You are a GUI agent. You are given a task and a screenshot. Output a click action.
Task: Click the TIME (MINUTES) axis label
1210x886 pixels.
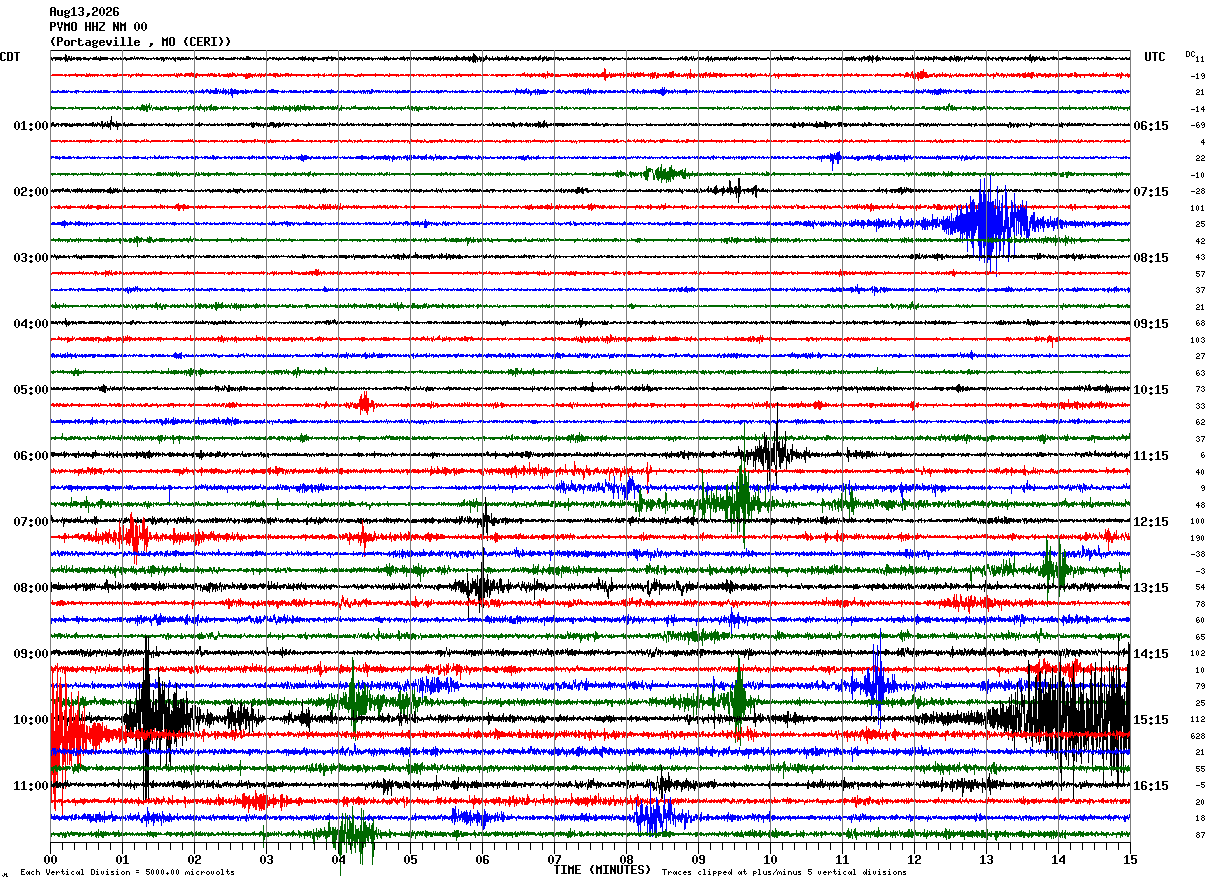[x=602, y=870]
